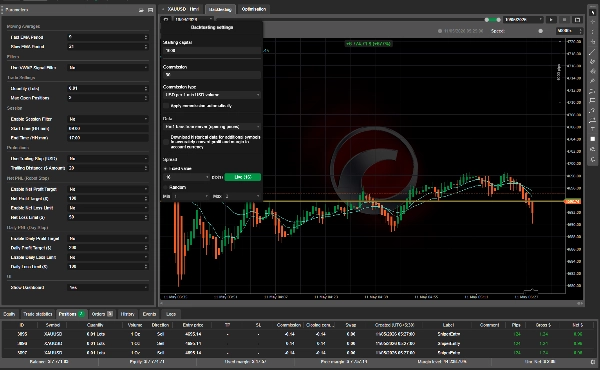
Task: Toggle the visual mode option left of Speed
Action: click(440, 31)
